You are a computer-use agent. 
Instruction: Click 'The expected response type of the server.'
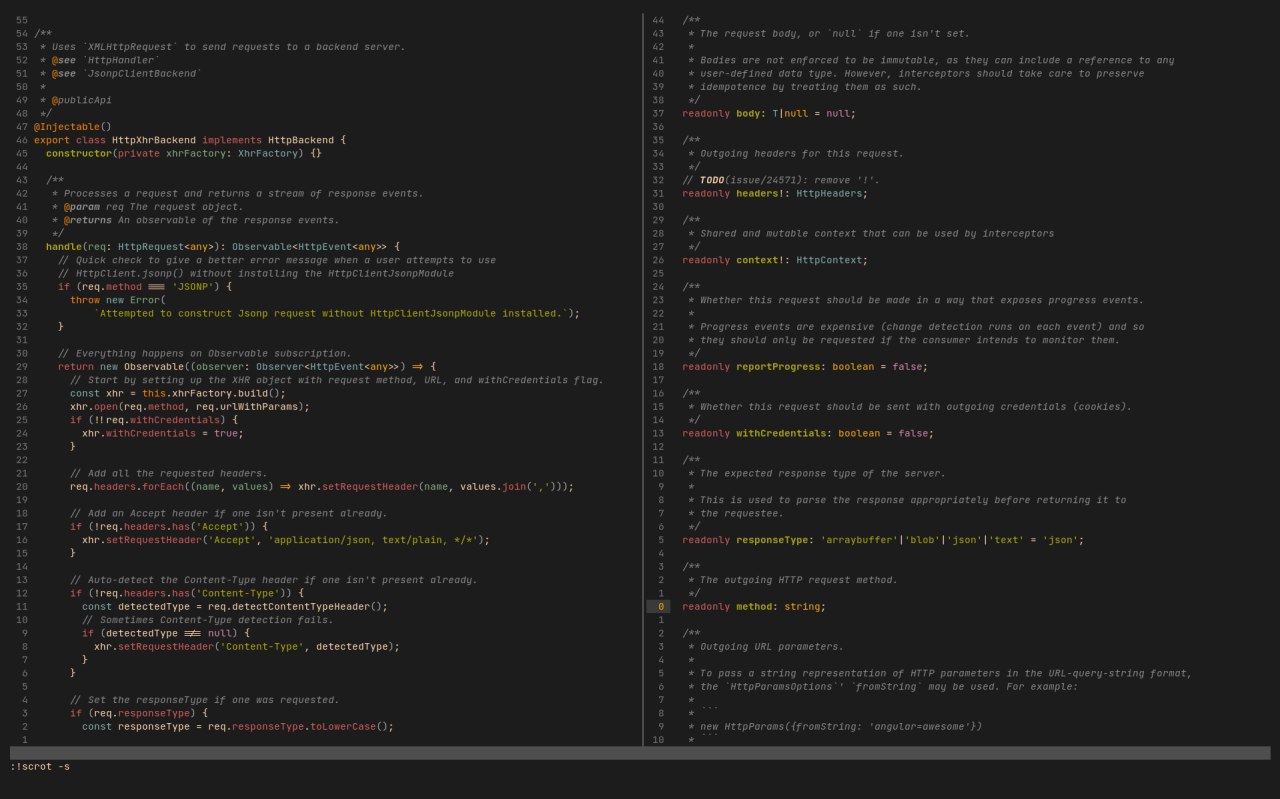click(x=823, y=473)
